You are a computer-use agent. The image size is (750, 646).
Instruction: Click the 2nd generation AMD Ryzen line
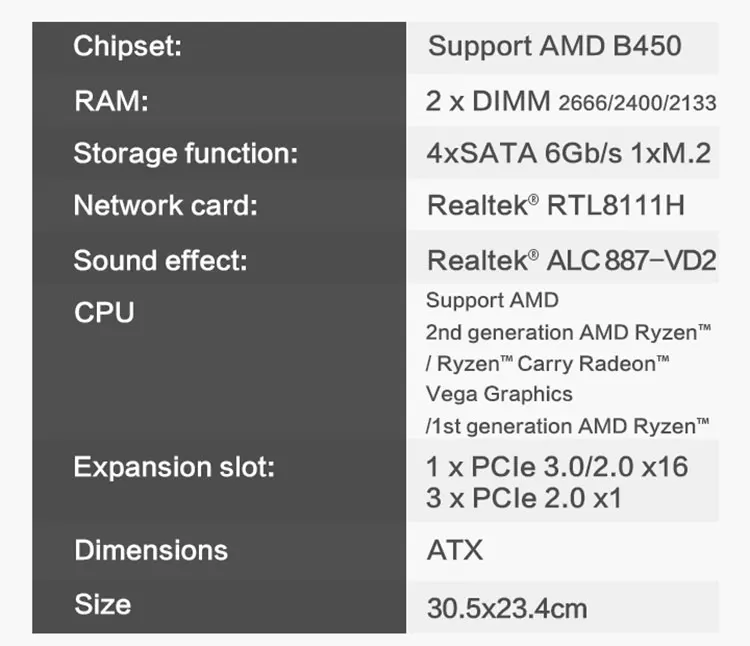coord(568,332)
